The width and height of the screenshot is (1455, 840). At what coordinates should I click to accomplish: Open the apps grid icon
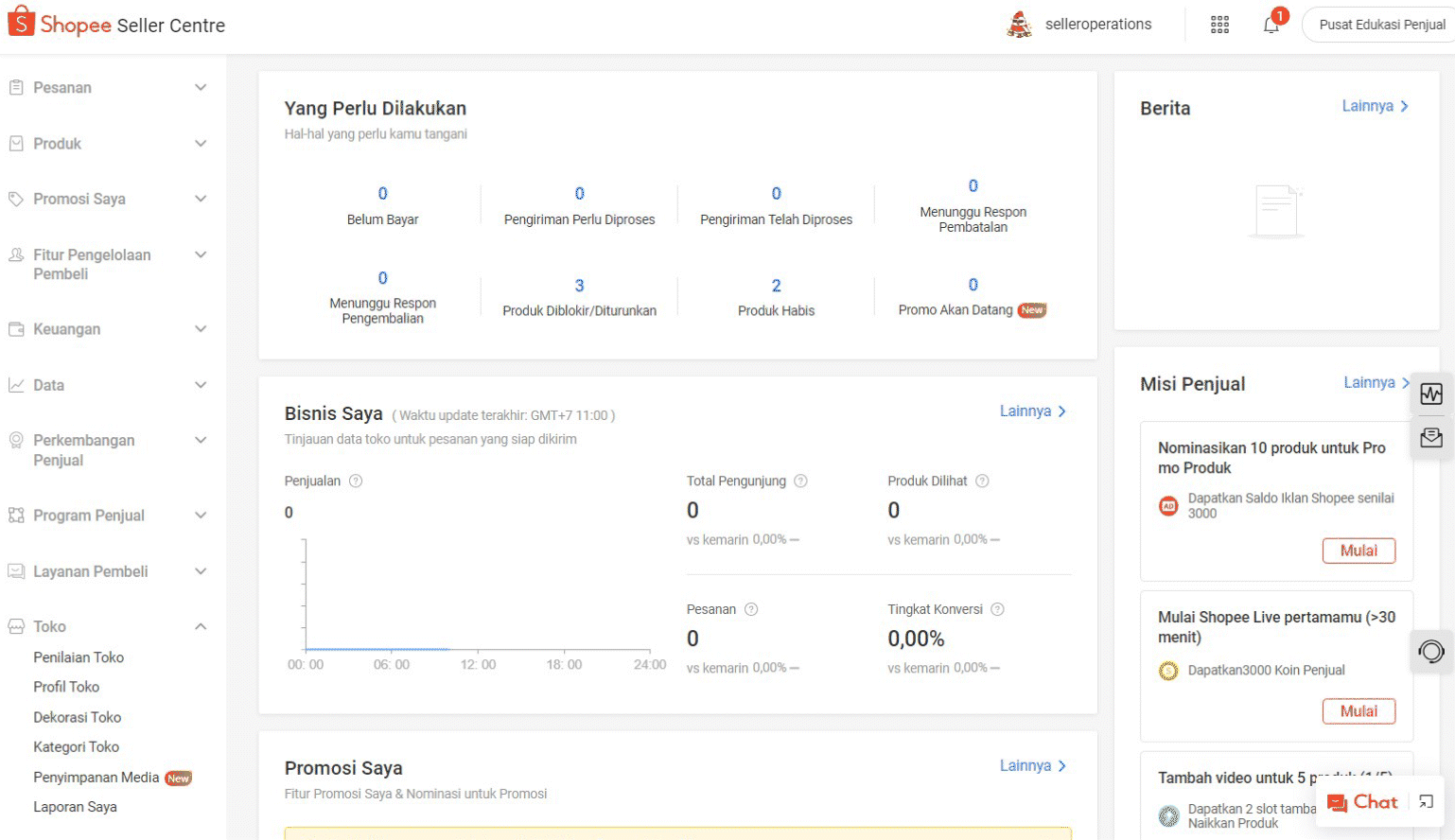point(1219,26)
